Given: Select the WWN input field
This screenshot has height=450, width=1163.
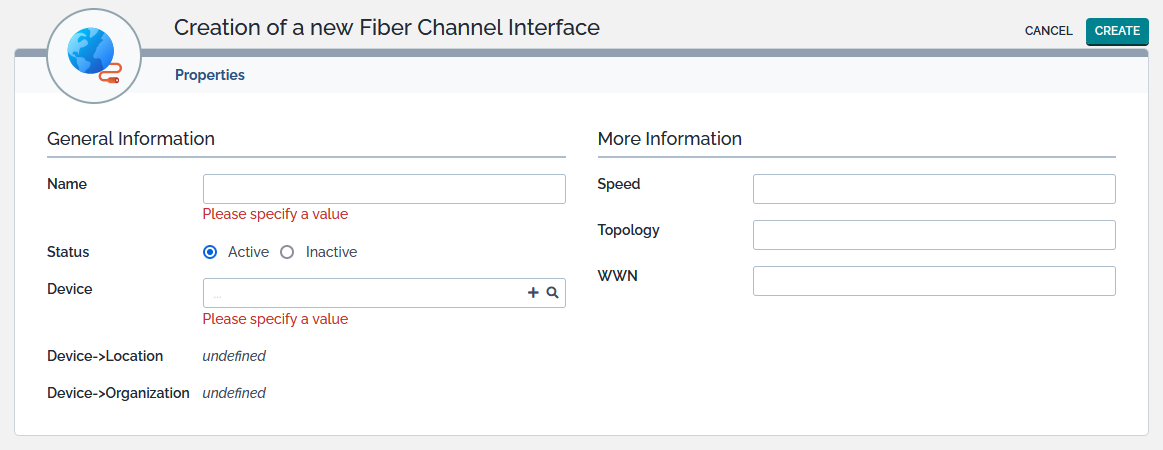Looking at the screenshot, I should coord(934,281).
